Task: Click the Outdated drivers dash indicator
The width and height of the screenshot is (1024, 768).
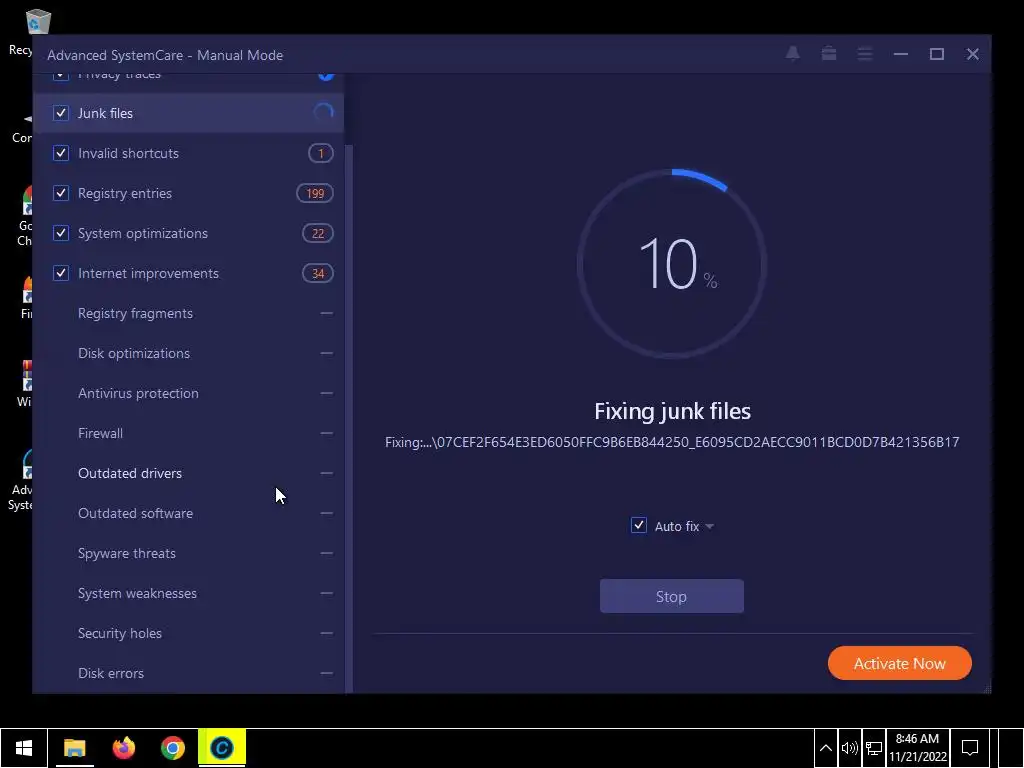Action: (327, 473)
